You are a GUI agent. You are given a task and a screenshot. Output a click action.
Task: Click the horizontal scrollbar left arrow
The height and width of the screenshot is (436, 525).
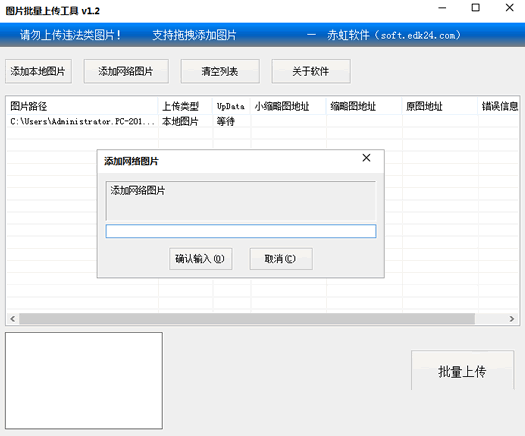coord(13,319)
